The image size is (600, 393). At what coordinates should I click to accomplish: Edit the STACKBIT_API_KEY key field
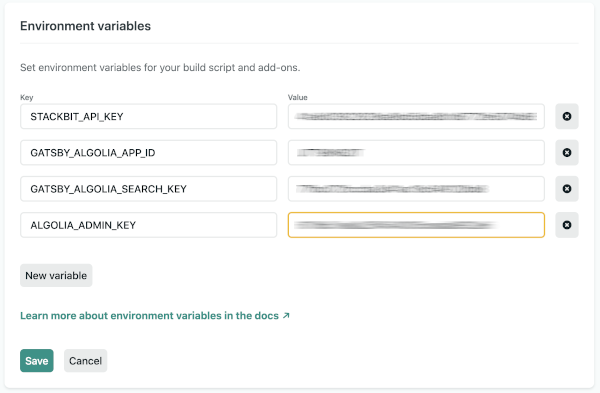click(x=148, y=116)
